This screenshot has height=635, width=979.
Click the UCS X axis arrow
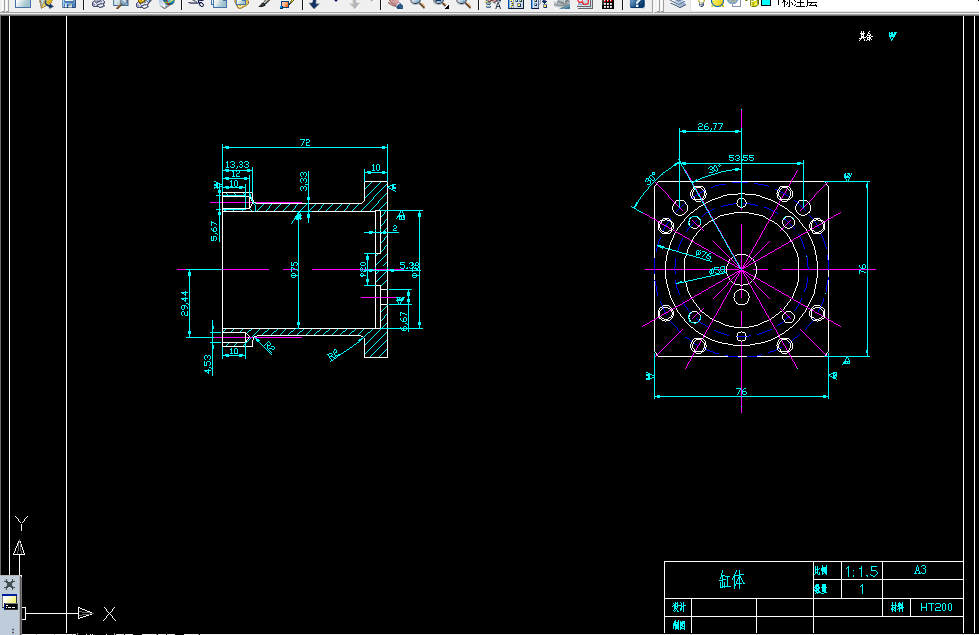click(85, 613)
